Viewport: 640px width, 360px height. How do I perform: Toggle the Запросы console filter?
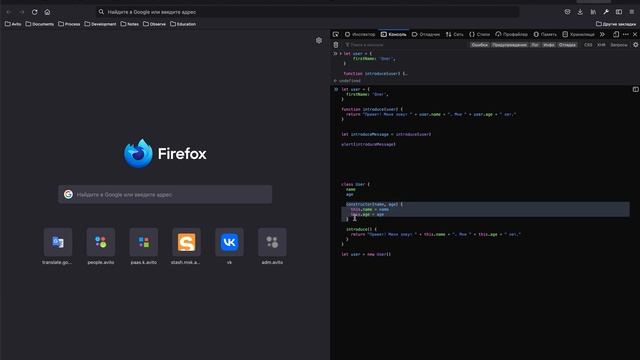pyautogui.click(x=619, y=45)
